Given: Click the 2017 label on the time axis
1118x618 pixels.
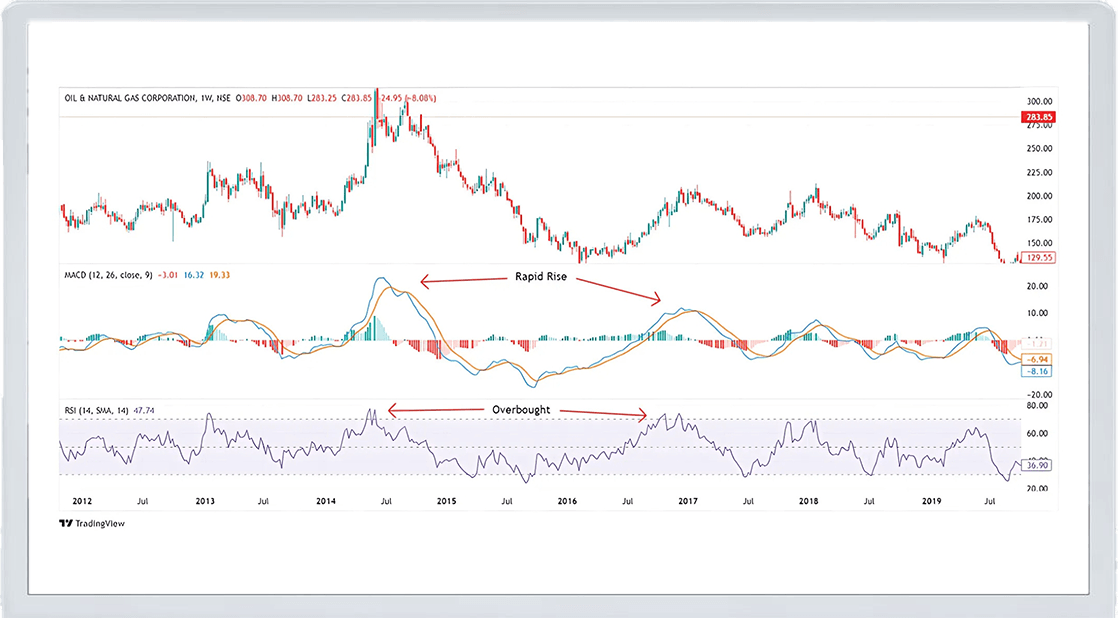Looking at the screenshot, I should point(688,500).
